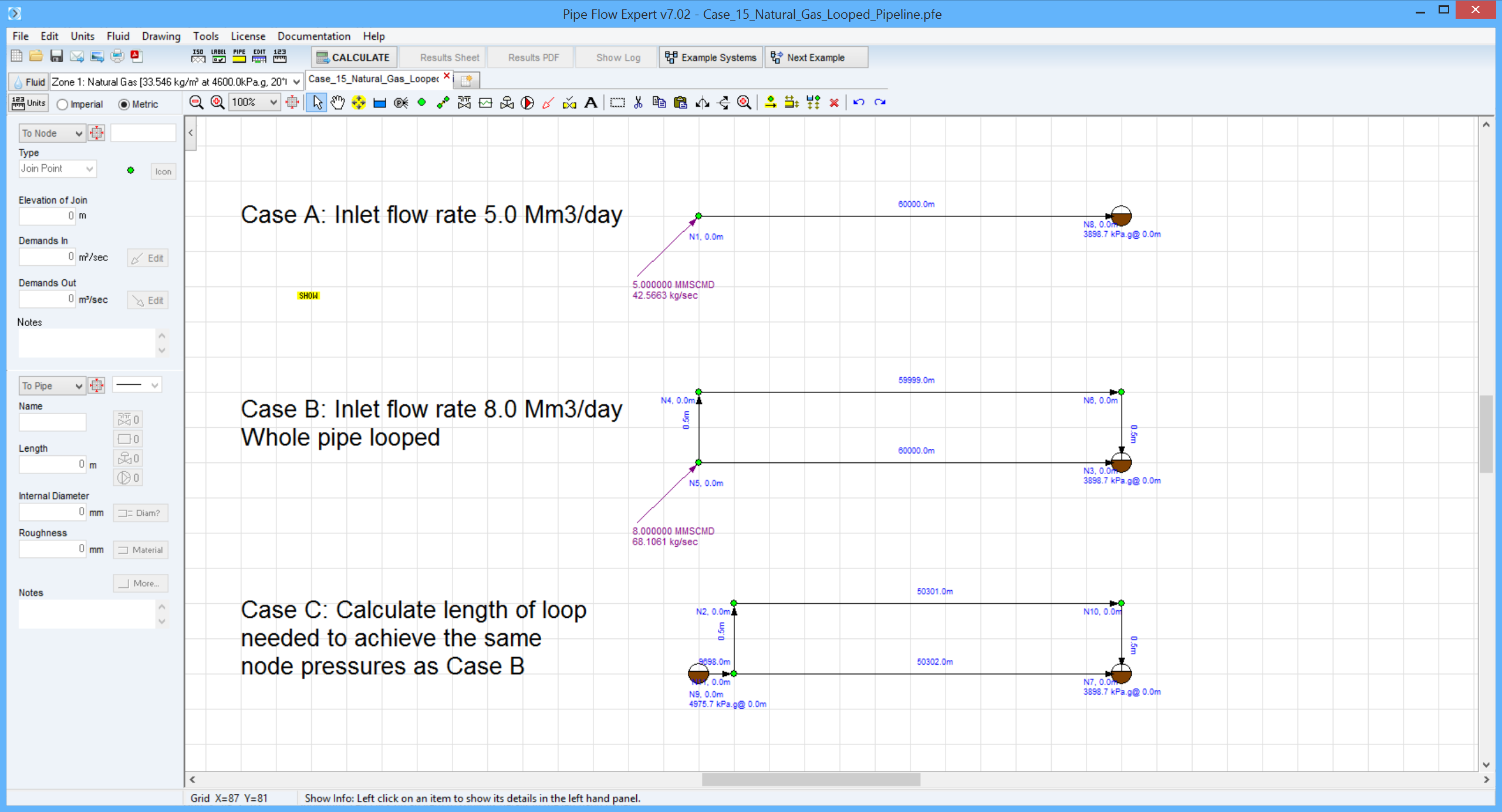Image resolution: width=1502 pixels, height=812 pixels.
Task: Click the zoom in magnifier icon
Action: tap(217, 103)
